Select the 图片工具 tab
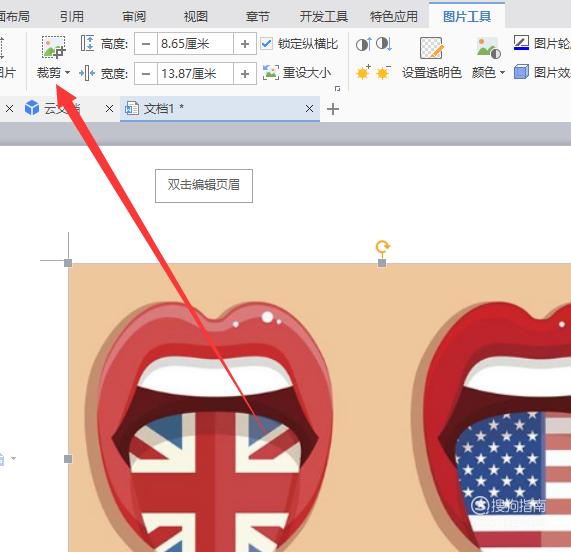This screenshot has height=552, width=571. (x=467, y=16)
